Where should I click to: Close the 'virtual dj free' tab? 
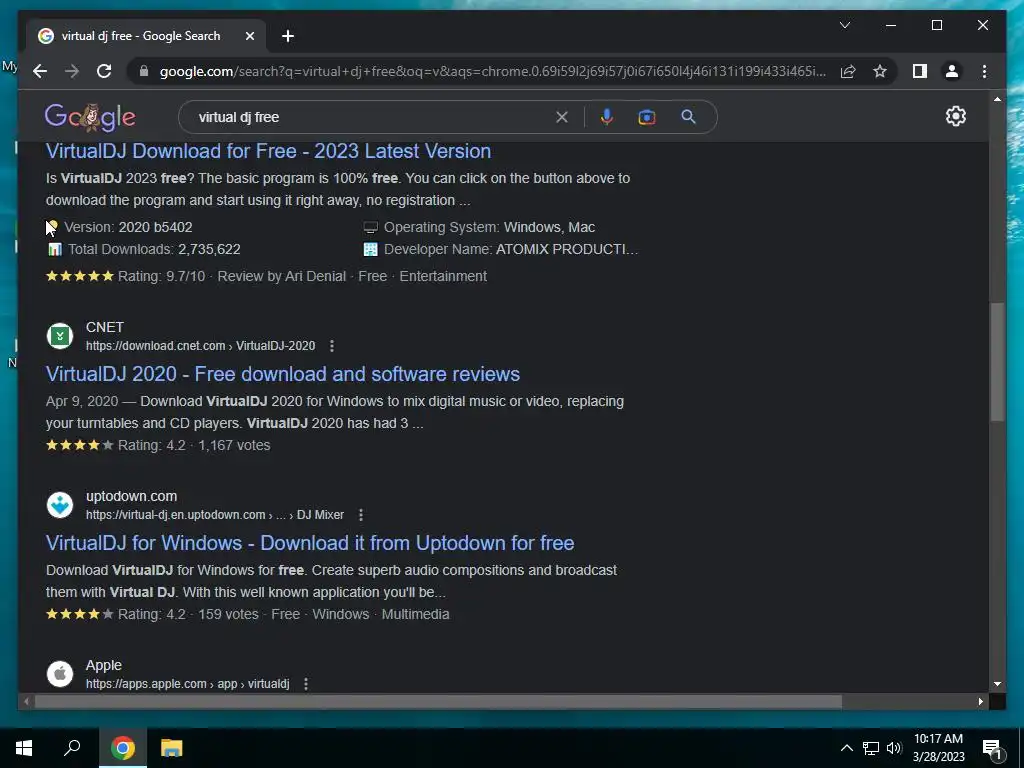[x=249, y=36]
